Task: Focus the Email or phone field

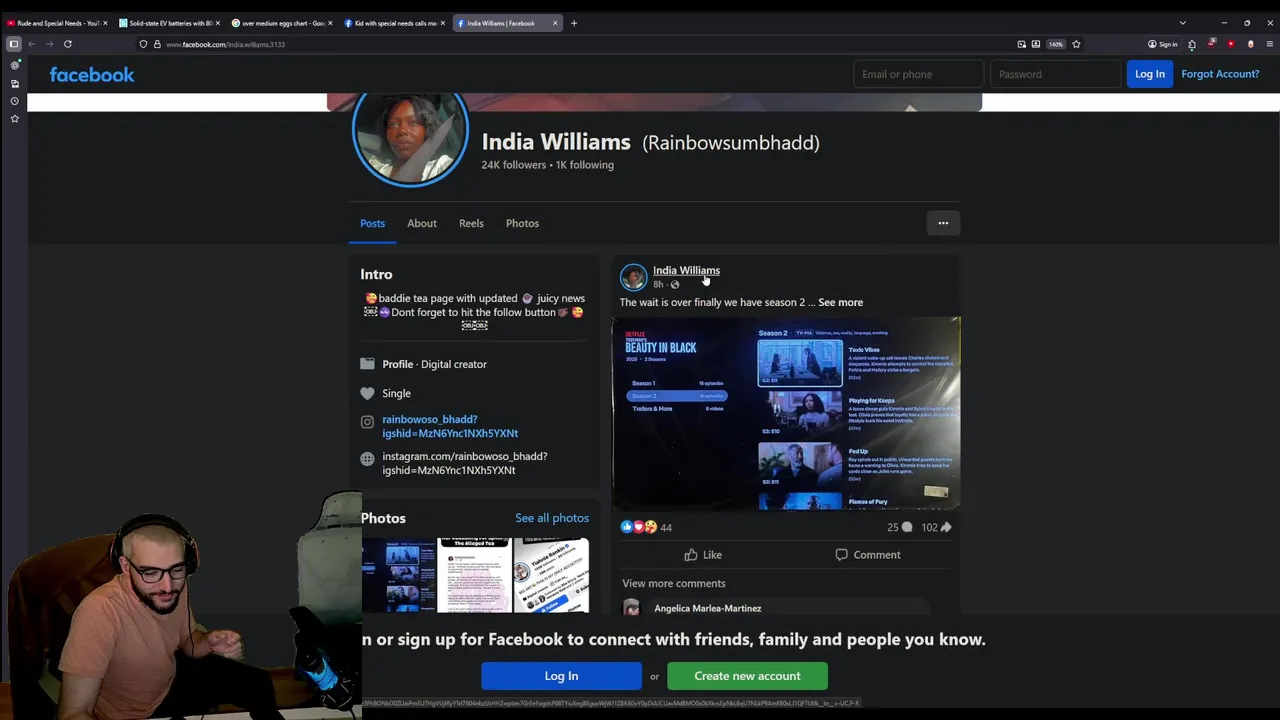Action: pos(918,74)
